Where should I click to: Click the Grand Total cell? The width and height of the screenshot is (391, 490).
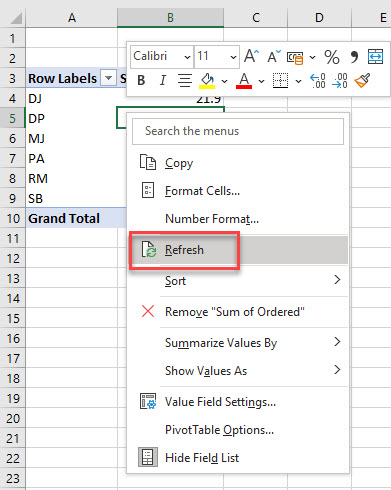[71, 218]
